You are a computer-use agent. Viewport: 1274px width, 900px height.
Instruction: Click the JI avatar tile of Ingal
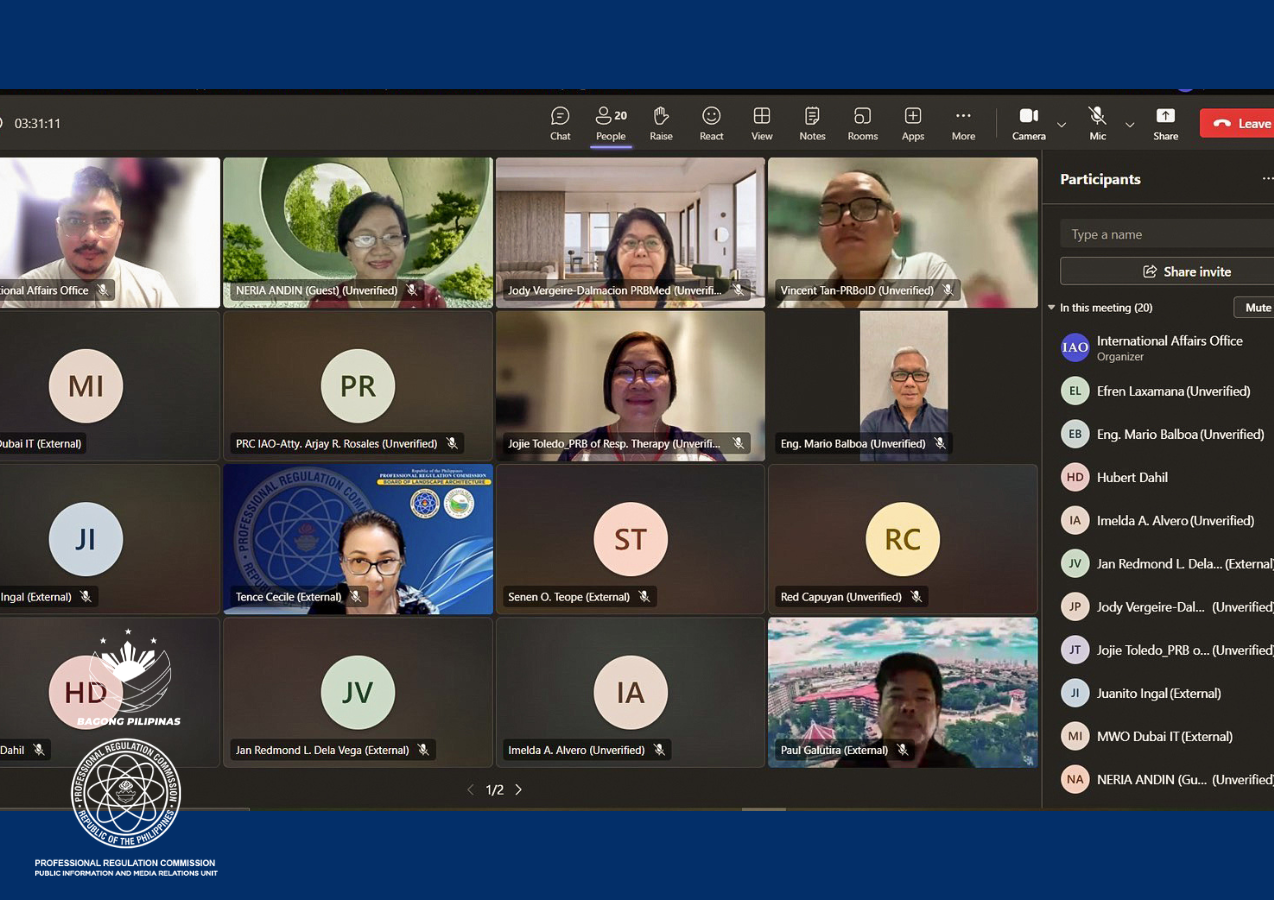click(x=86, y=539)
